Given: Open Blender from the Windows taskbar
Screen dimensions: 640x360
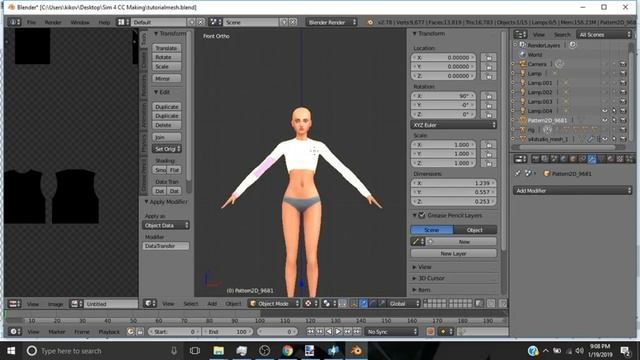Looking at the screenshot, I should [x=356, y=351].
